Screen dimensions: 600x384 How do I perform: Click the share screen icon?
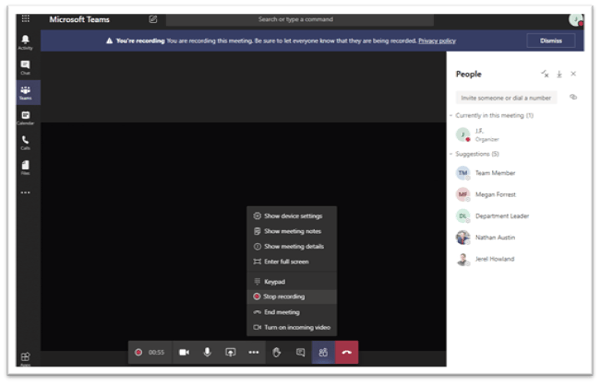[230, 352]
